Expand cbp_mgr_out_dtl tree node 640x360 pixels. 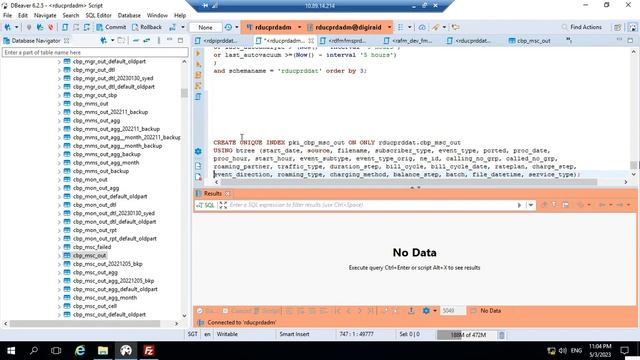coord(59,70)
